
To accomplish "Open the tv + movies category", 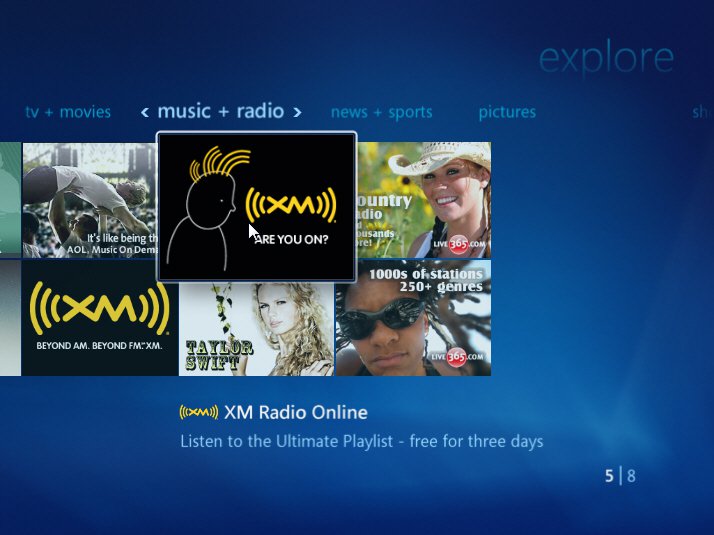I will click(68, 112).
